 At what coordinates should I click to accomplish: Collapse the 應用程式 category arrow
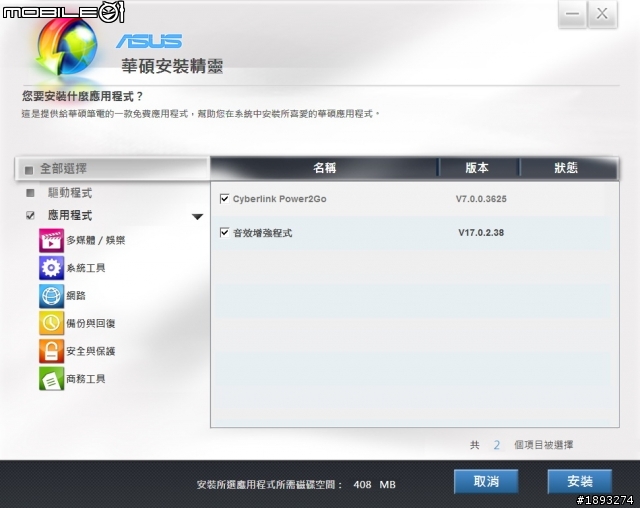click(198, 217)
